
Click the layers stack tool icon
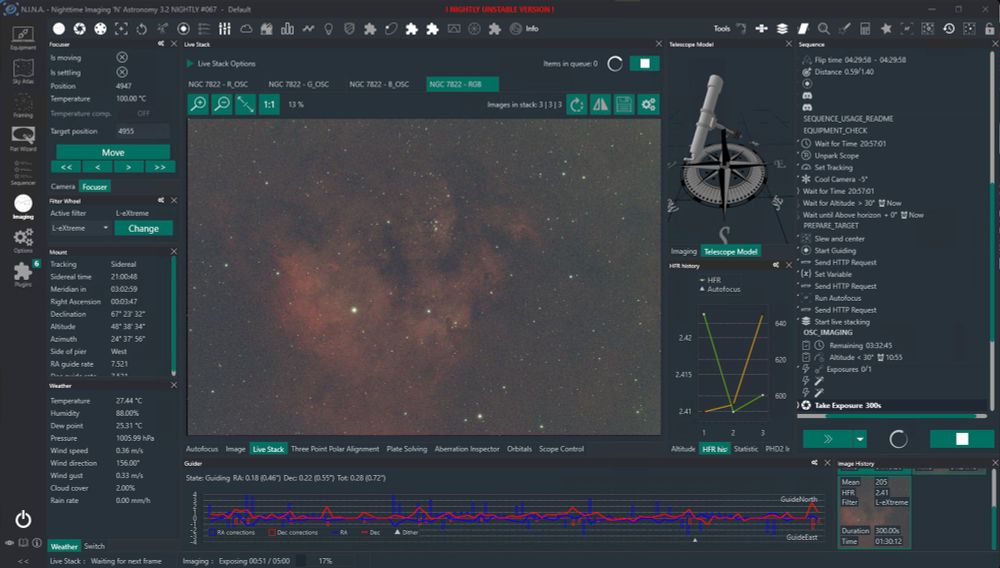(782, 29)
